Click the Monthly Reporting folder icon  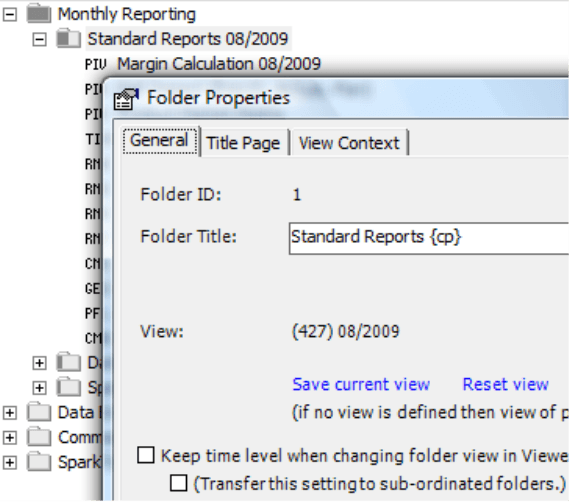point(39,14)
